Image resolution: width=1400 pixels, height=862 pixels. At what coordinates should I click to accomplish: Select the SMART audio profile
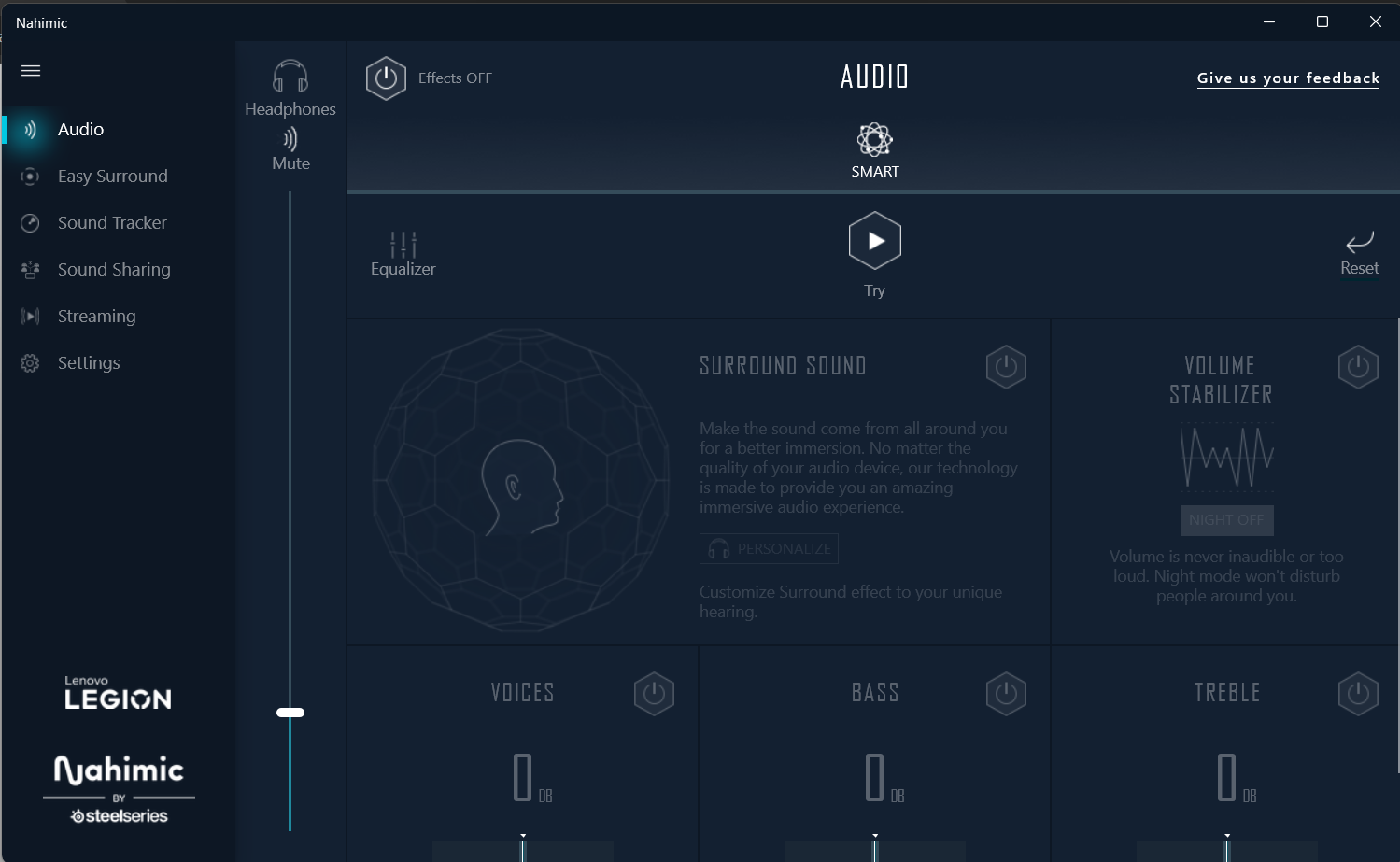click(875, 142)
